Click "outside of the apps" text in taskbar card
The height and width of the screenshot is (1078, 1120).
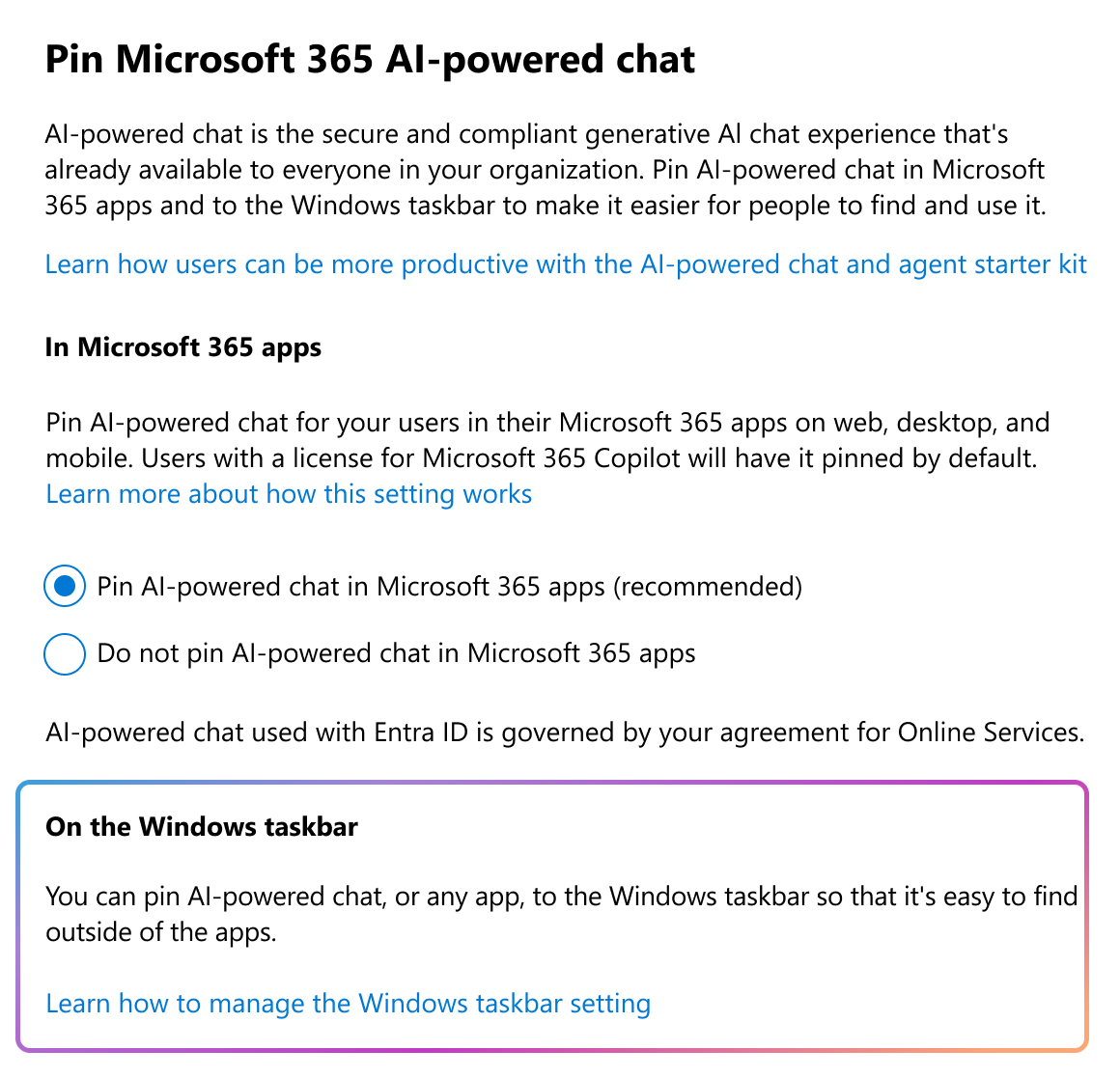point(160,932)
